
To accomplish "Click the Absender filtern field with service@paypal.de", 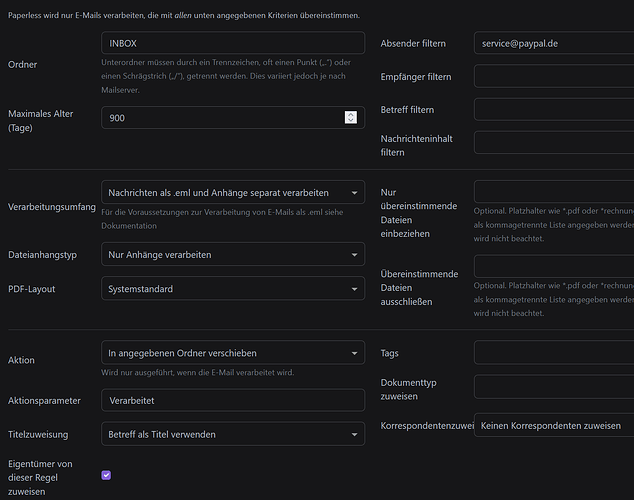I will tap(553, 44).
